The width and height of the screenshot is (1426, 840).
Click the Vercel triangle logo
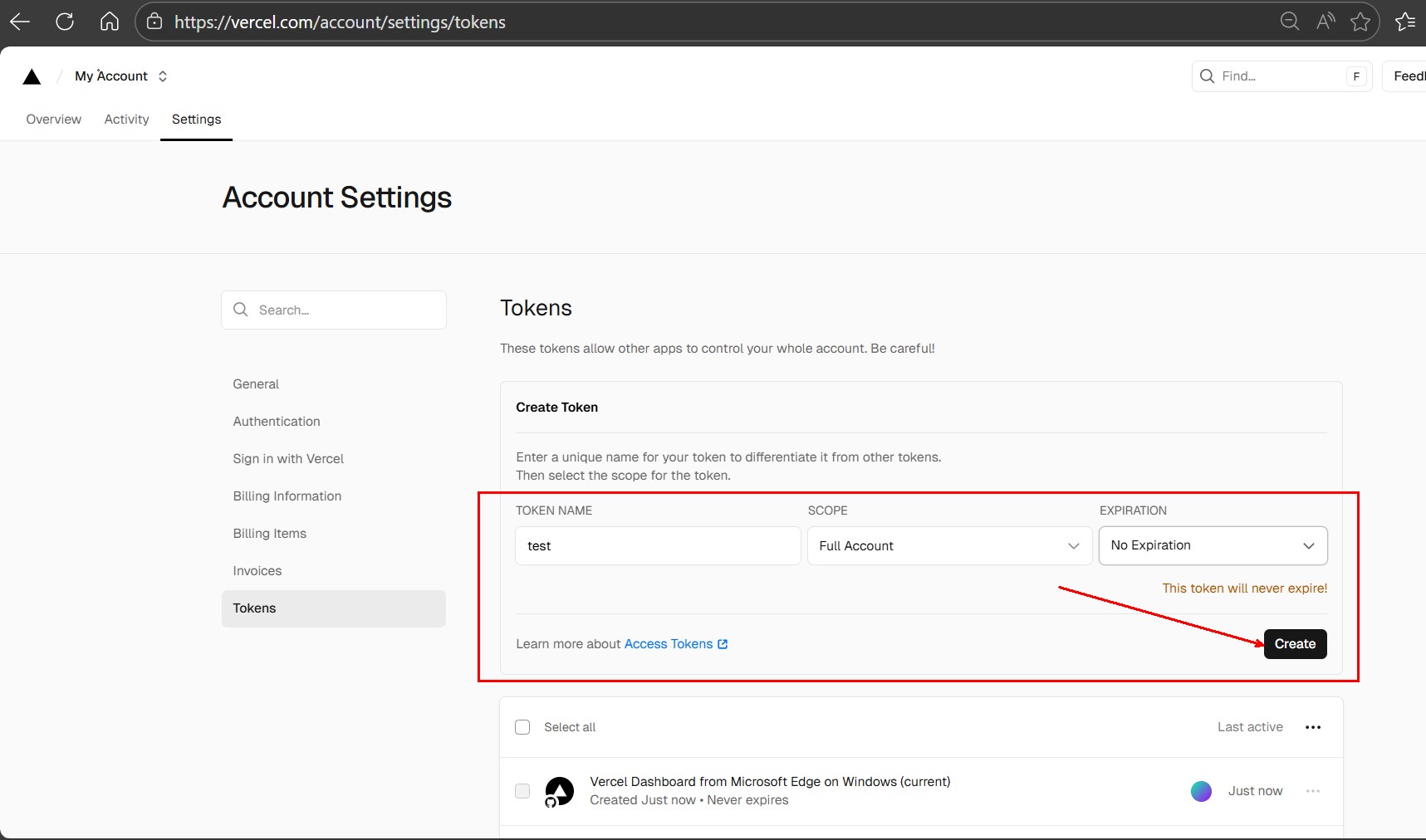(x=32, y=76)
